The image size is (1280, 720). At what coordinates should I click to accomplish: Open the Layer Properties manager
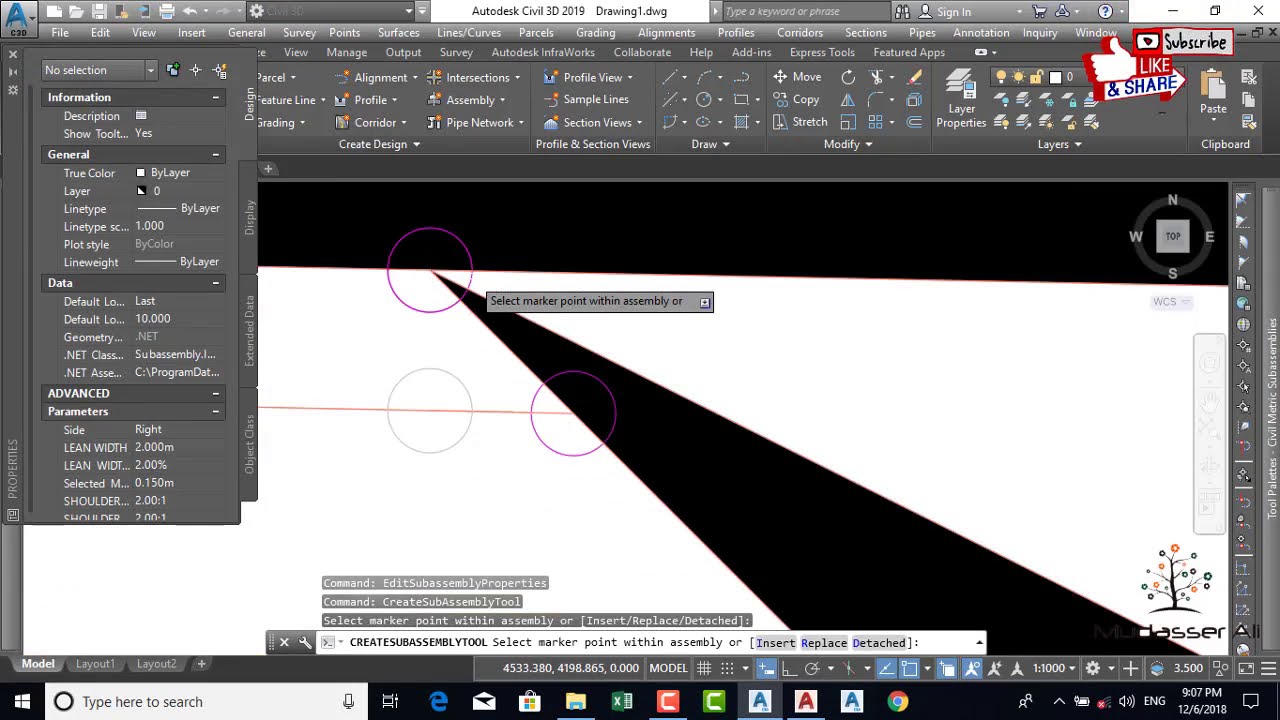point(961,99)
